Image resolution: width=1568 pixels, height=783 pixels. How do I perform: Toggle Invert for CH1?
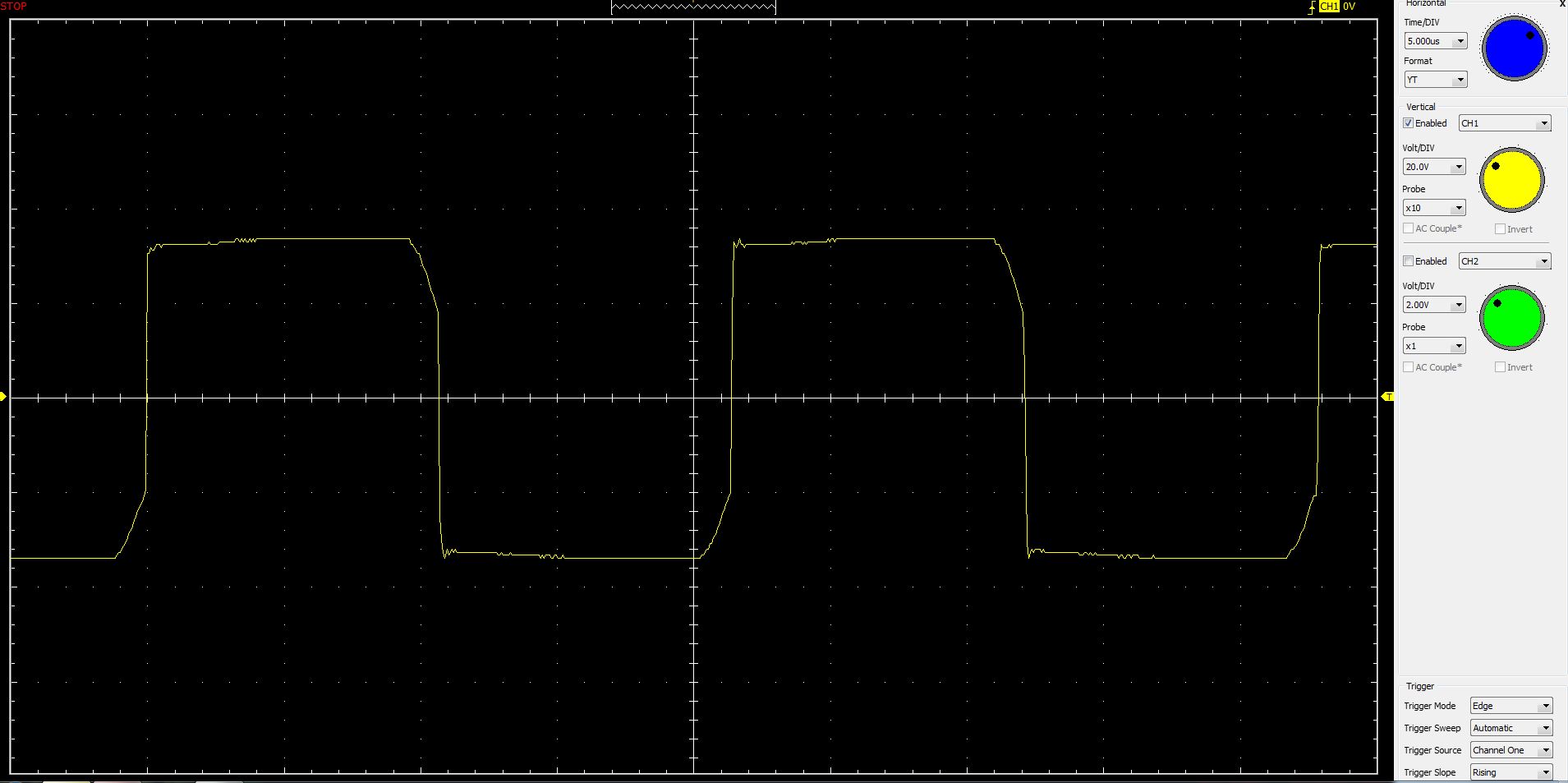pyautogui.click(x=1500, y=229)
